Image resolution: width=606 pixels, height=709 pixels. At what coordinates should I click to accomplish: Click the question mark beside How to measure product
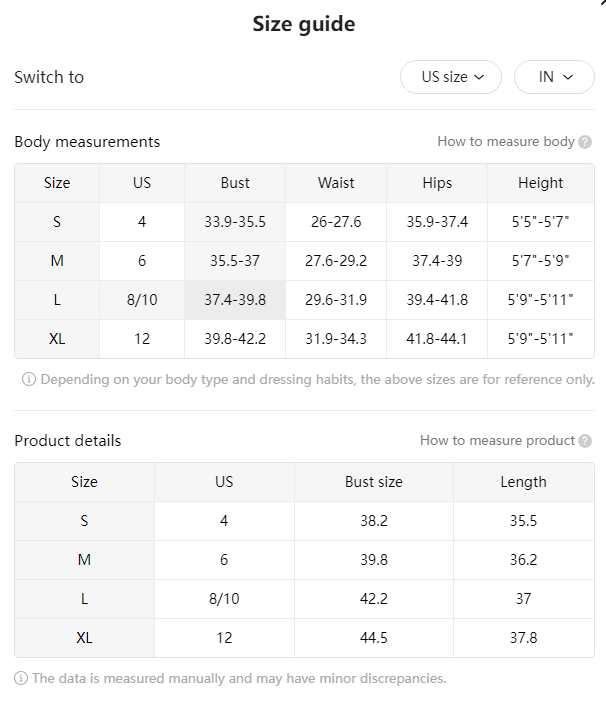click(585, 441)
